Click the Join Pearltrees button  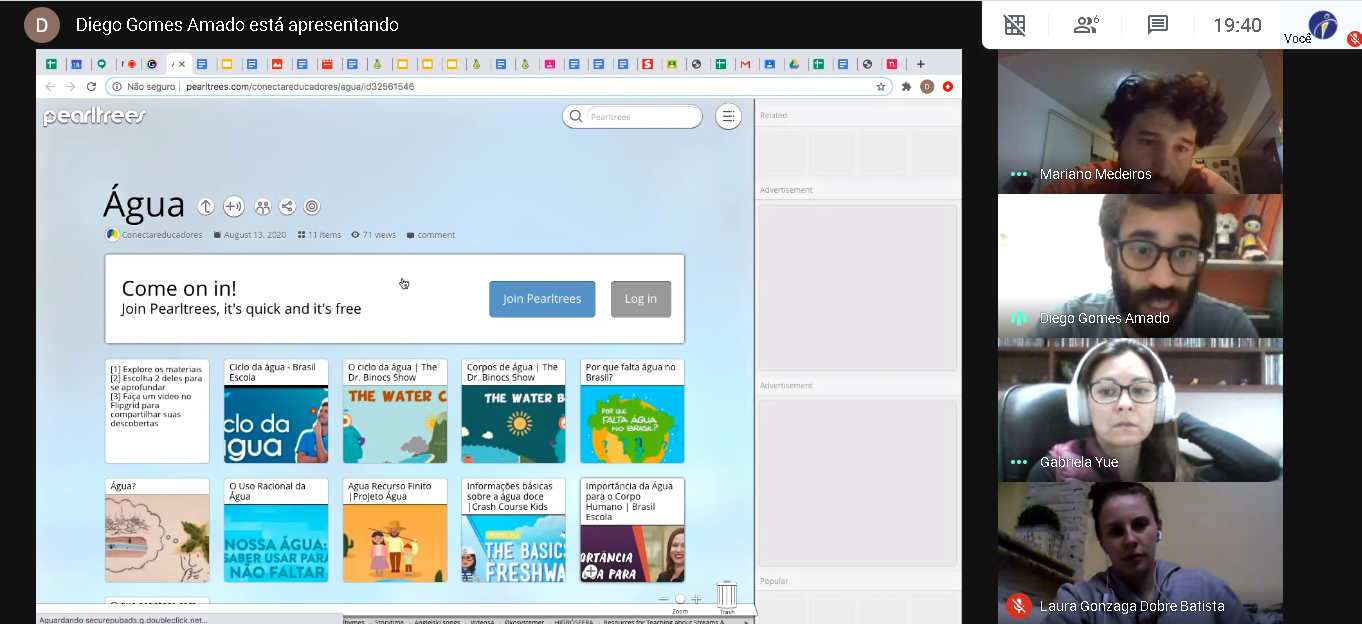click(x=542, y=299)
